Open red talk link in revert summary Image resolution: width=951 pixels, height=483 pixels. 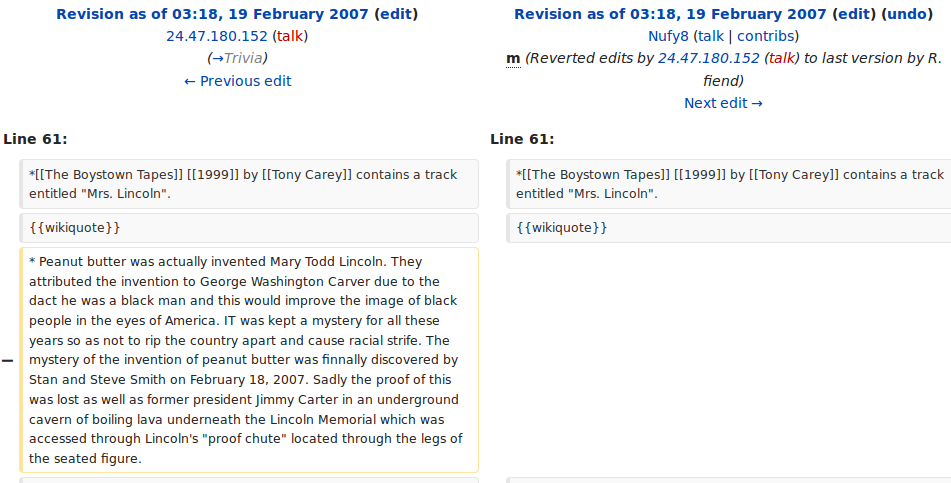pos(781,58)
